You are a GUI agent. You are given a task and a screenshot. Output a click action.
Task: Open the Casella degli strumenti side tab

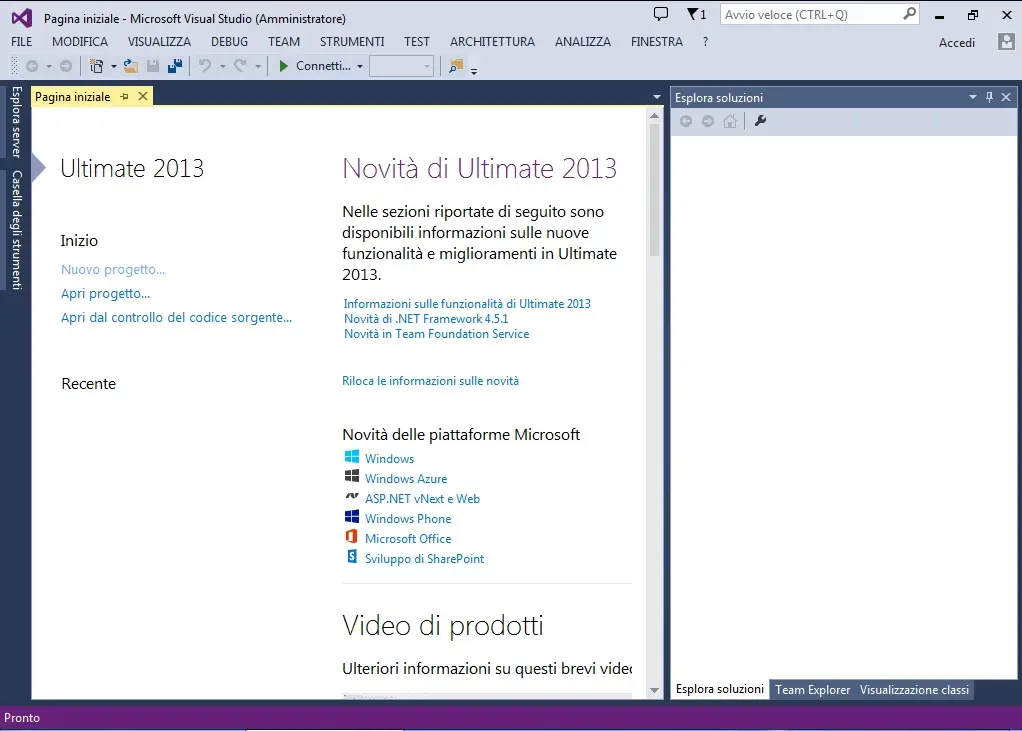16,230
